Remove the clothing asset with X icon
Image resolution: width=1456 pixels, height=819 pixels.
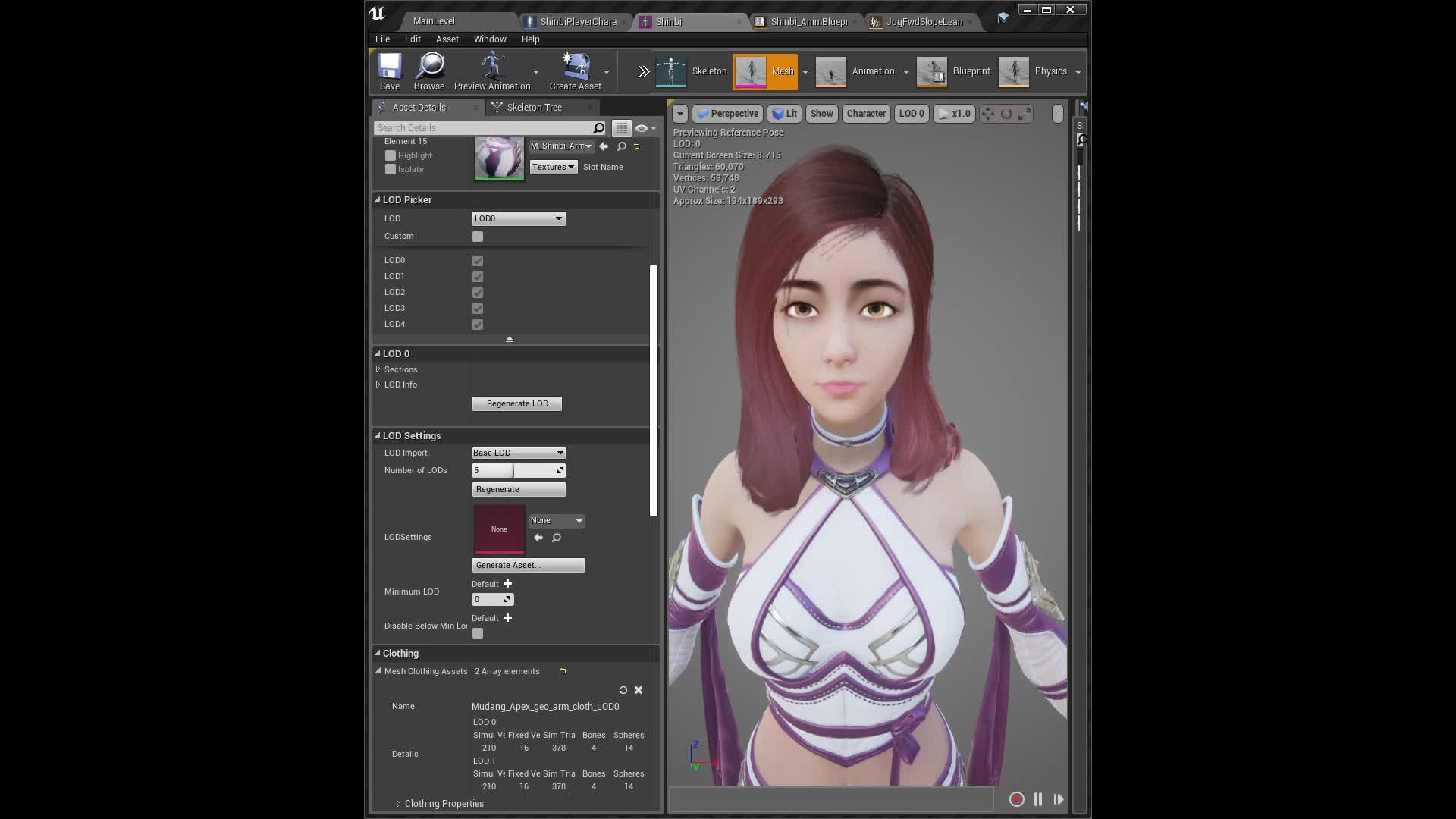point(639,690)
